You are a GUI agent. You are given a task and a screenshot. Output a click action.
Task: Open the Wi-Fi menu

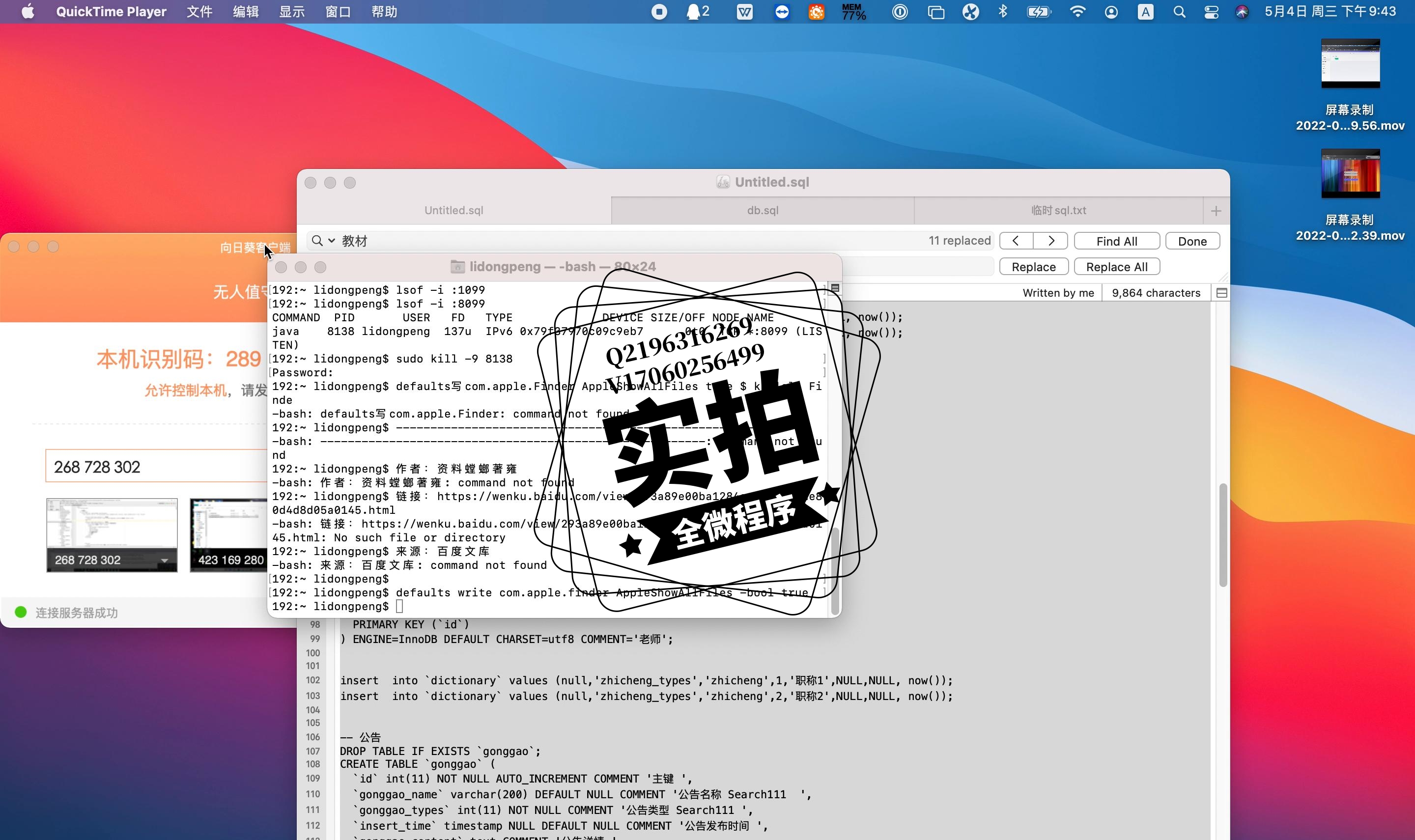click(1077, 12)
